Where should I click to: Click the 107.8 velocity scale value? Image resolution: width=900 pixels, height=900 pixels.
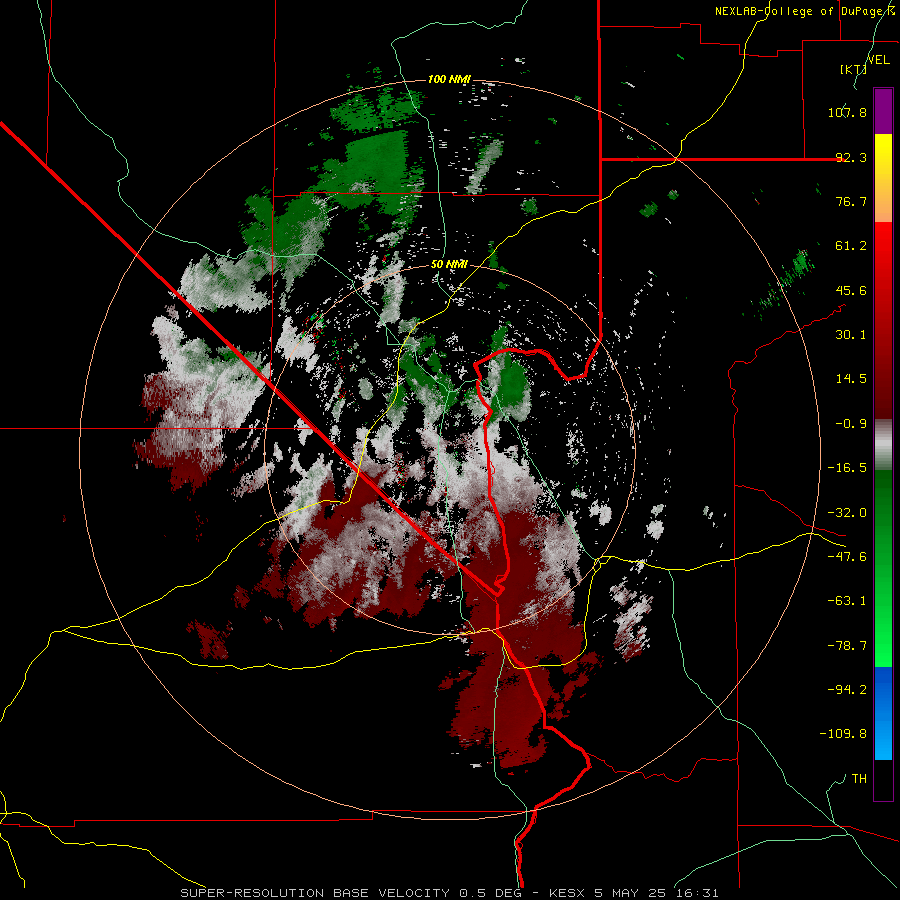(x=847, y=112)
